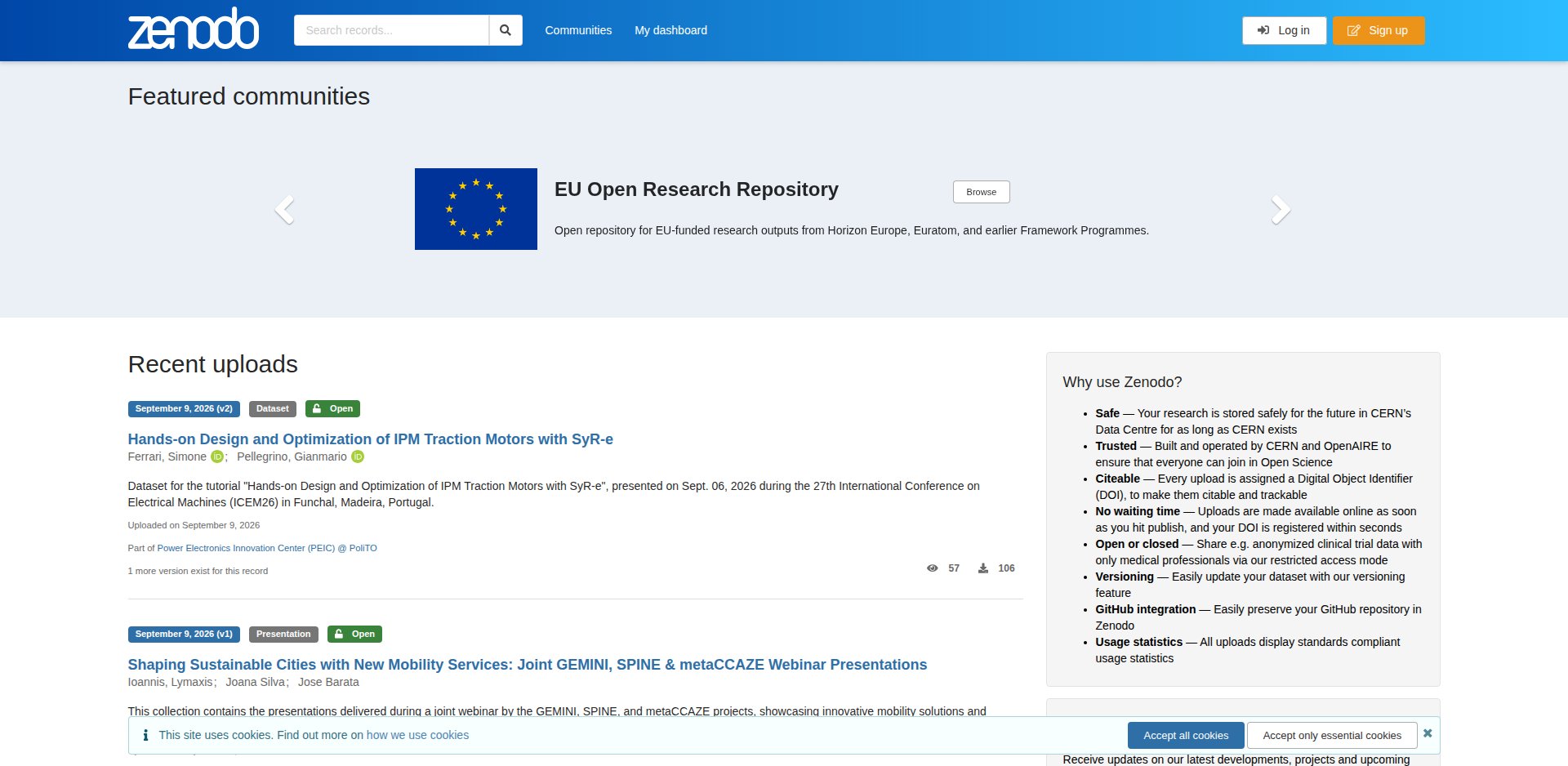Image resolution: width=1568 pixels, height=766 pixels.
Task: Click the Usage statistics bullet text
Action: [x=1248, y=650]
